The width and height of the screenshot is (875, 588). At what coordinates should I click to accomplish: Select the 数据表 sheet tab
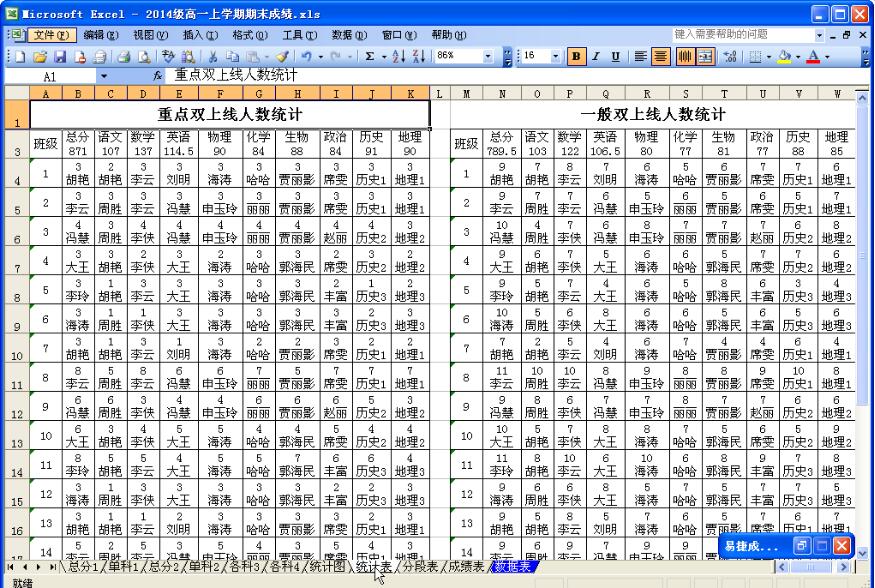[x=513, y=567]
